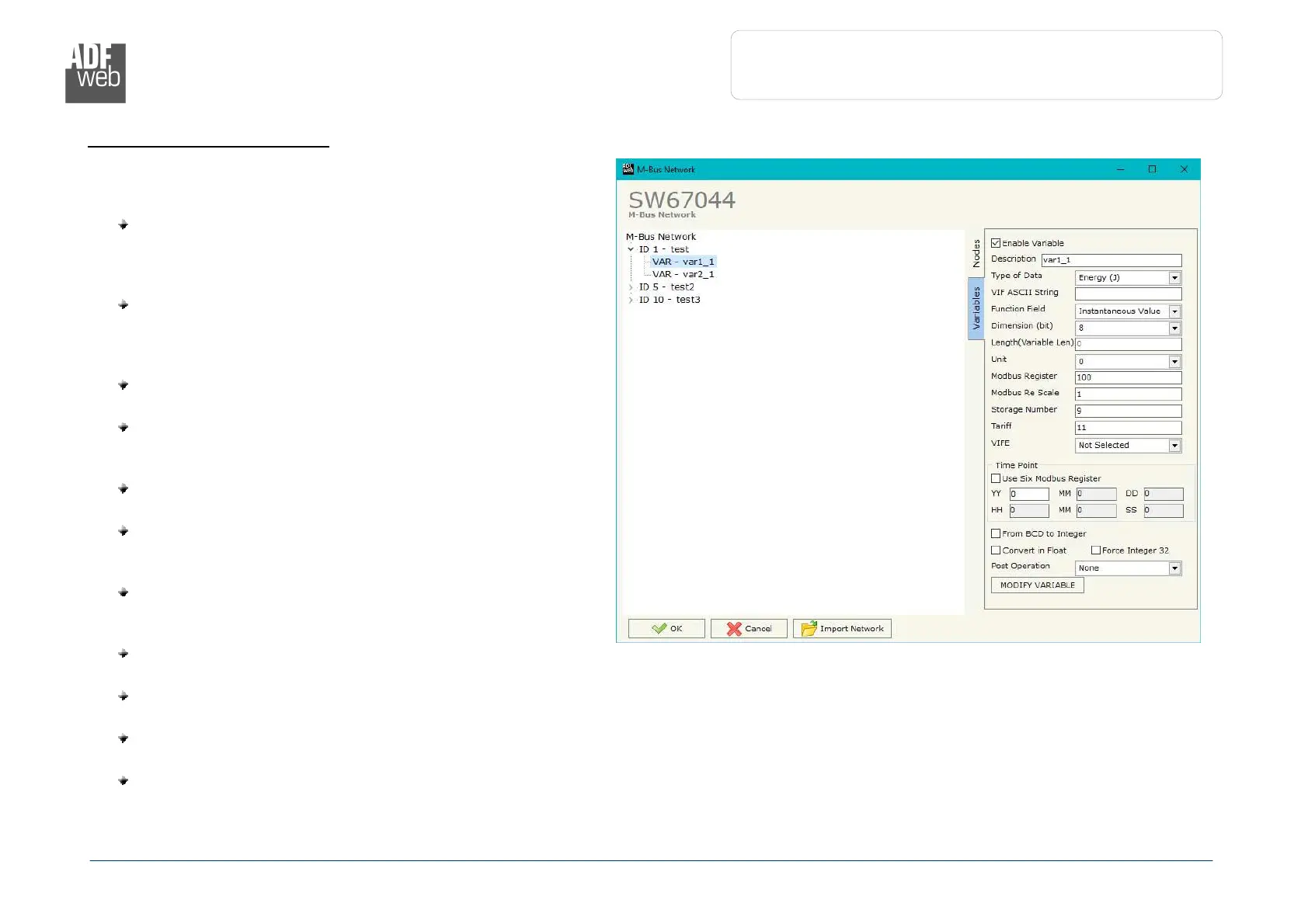Viewport: 1308px width, 924px height.
Task: Open the Post Operation dropdown
Action: [x=1174, y=568]
